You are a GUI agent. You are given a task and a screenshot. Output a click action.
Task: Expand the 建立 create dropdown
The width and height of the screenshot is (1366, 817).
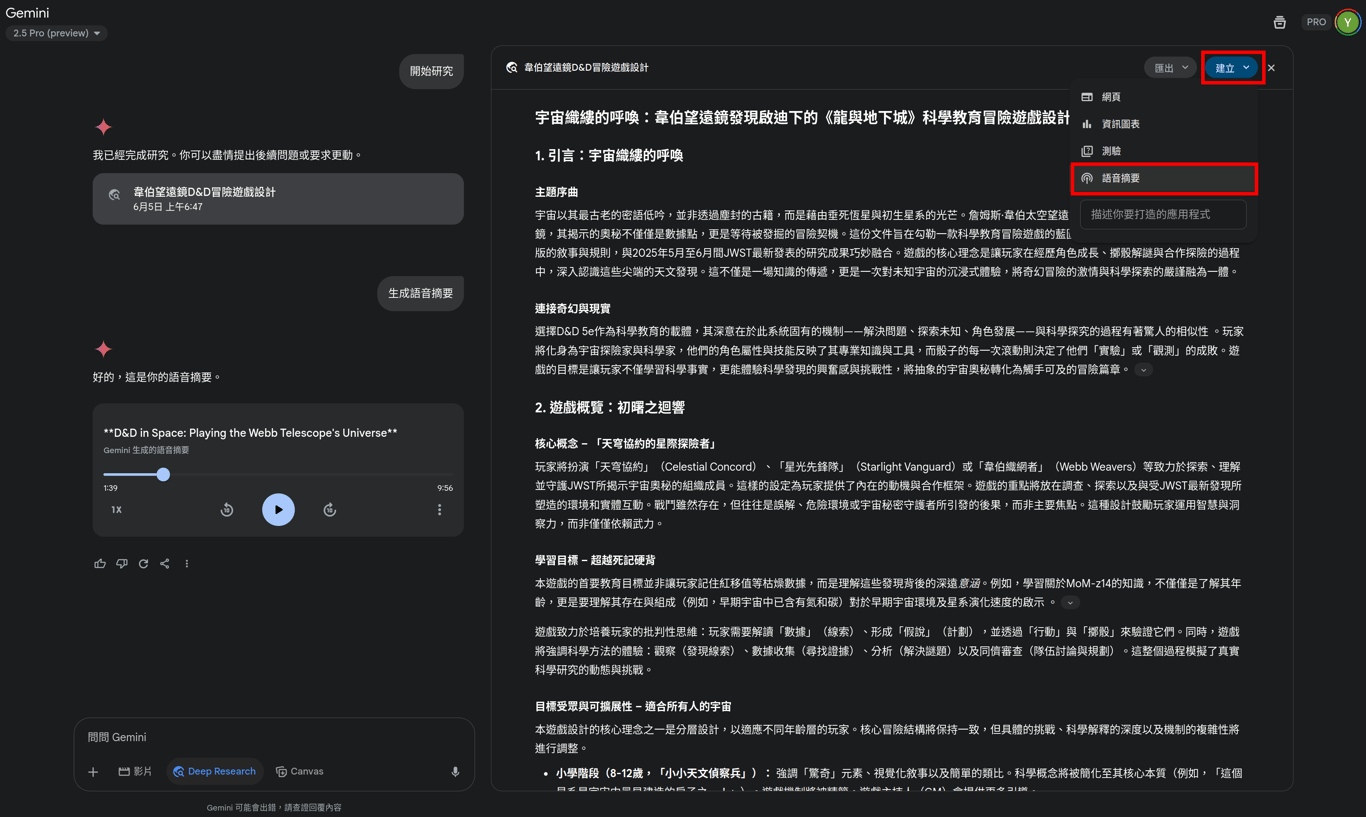[1232, 68]
